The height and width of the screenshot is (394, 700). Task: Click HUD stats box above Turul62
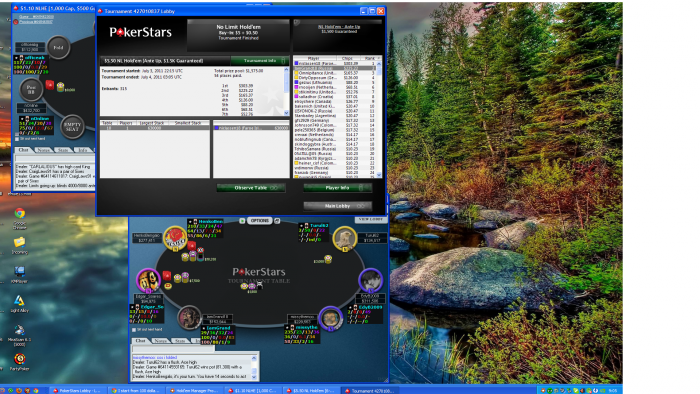312,233
